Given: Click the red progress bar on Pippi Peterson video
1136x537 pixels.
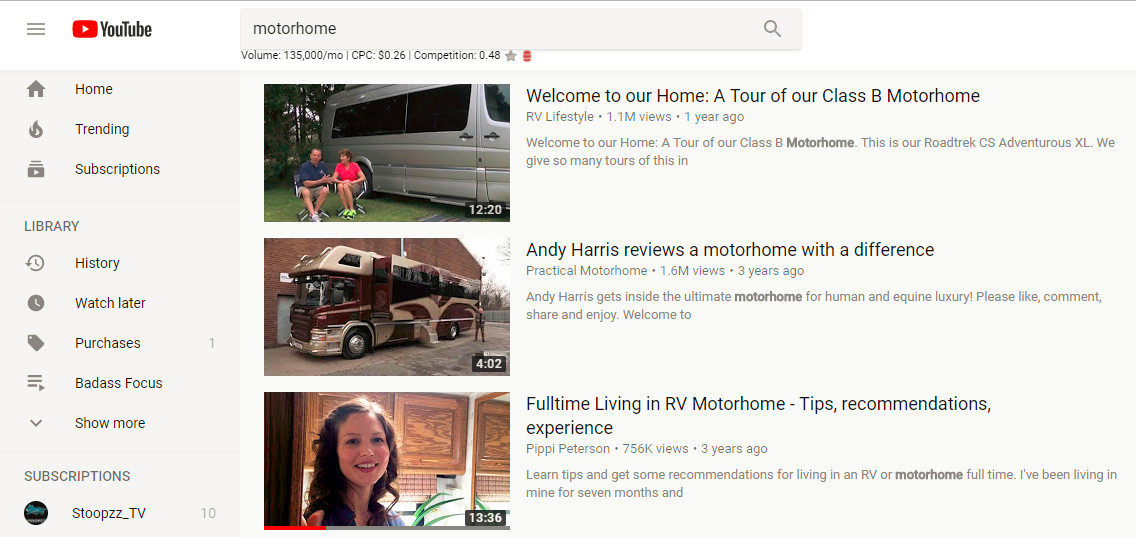Looking at the screenshot, I should coord(295,528).
